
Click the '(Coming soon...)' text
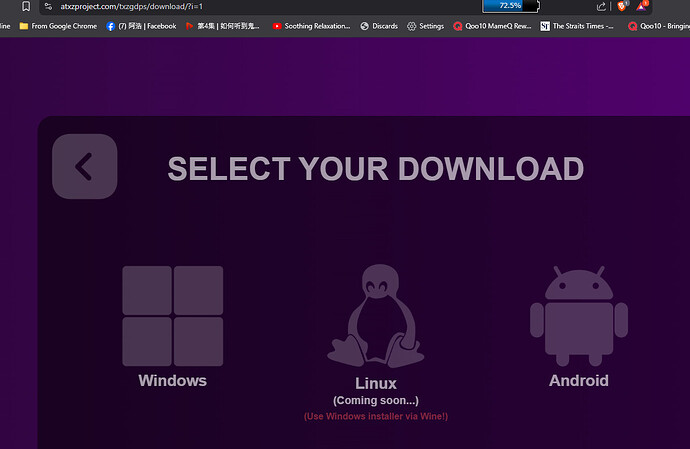376,401
